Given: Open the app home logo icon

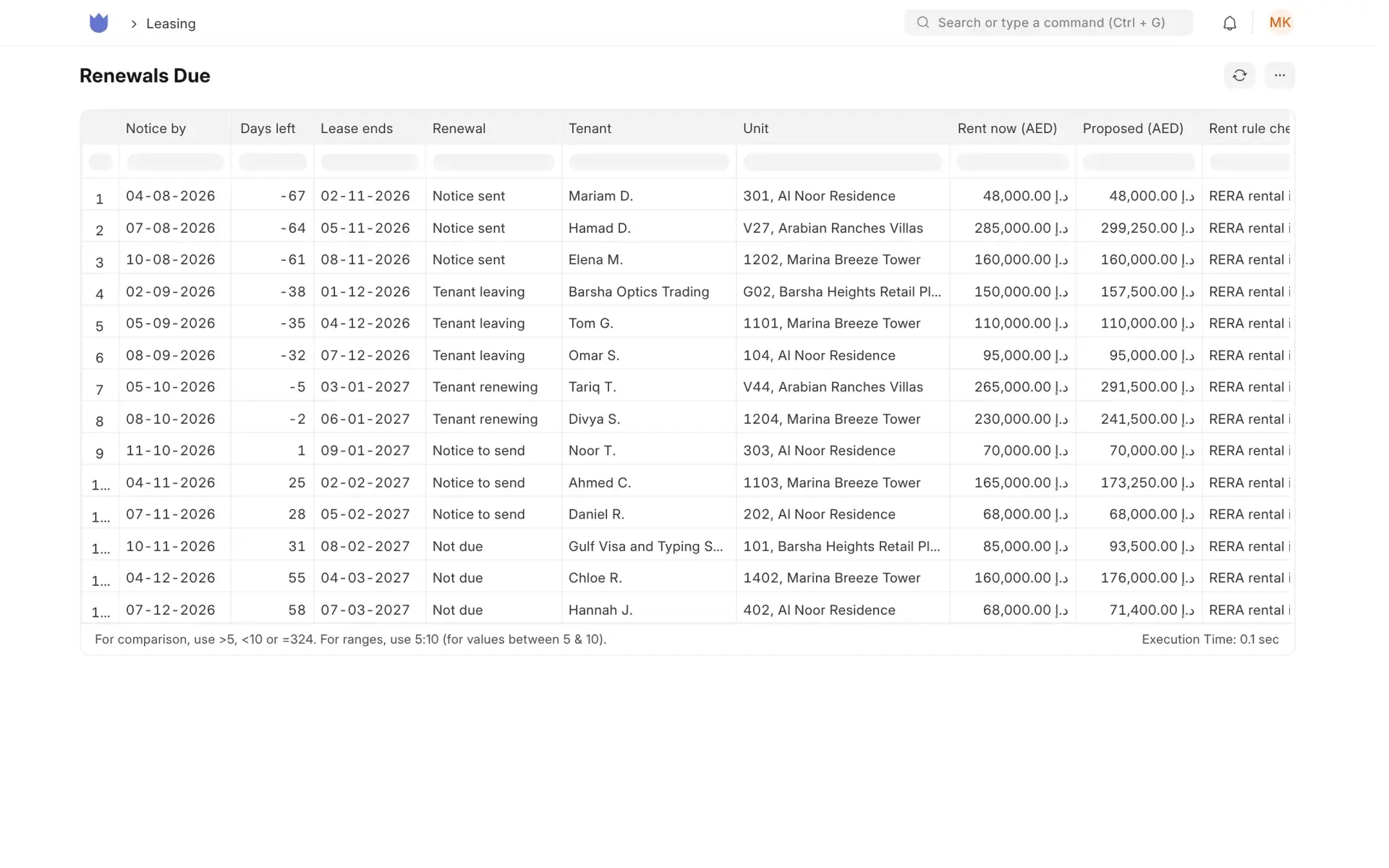Looking at the screenshot, I should tap(98, 23).
